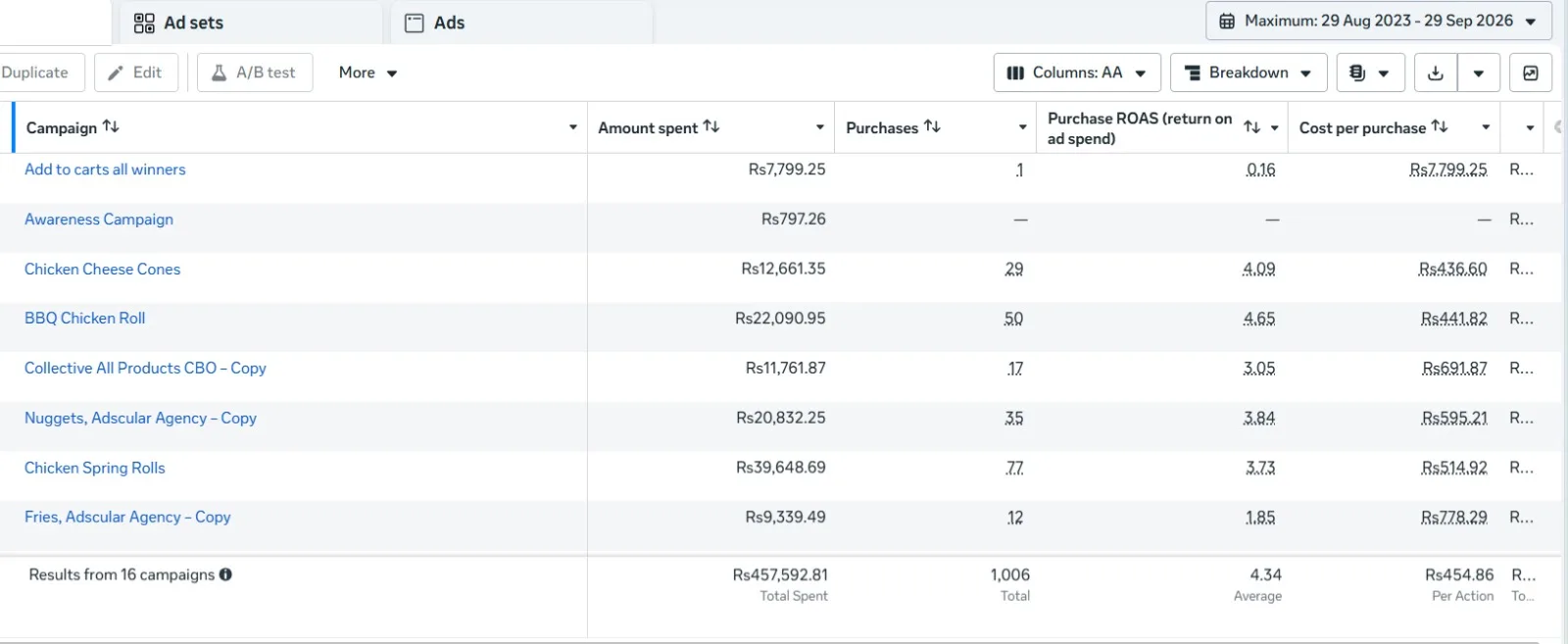
Task: Open Campaign column options arrow
Action: click(573, 127)
